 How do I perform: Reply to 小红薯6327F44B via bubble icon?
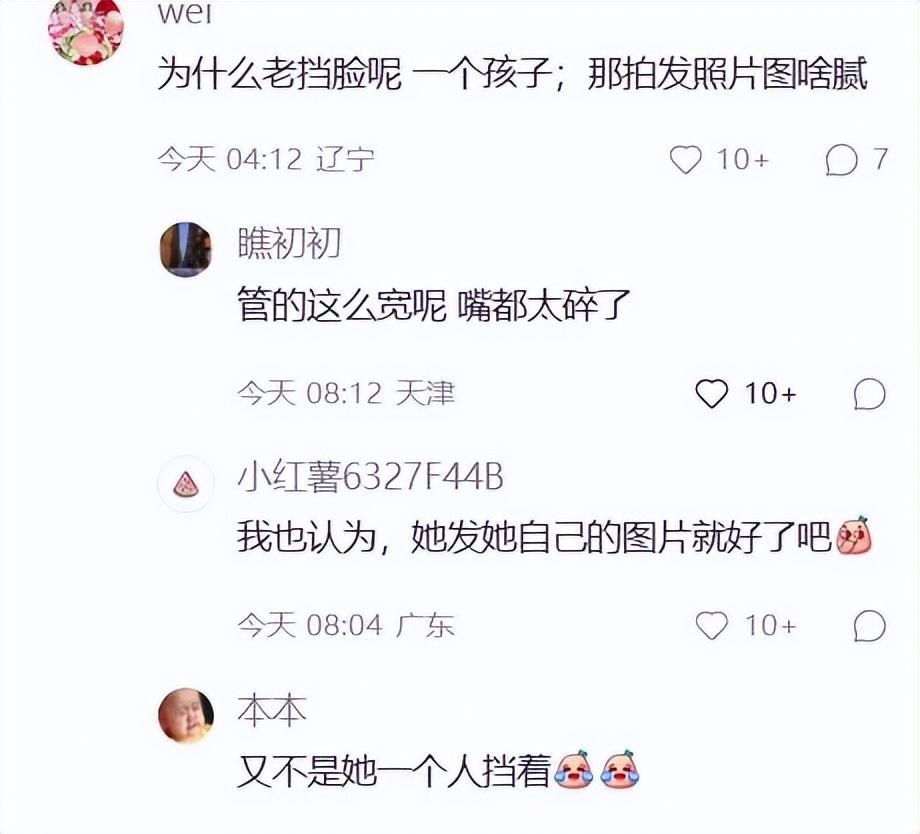pos(870,626)
